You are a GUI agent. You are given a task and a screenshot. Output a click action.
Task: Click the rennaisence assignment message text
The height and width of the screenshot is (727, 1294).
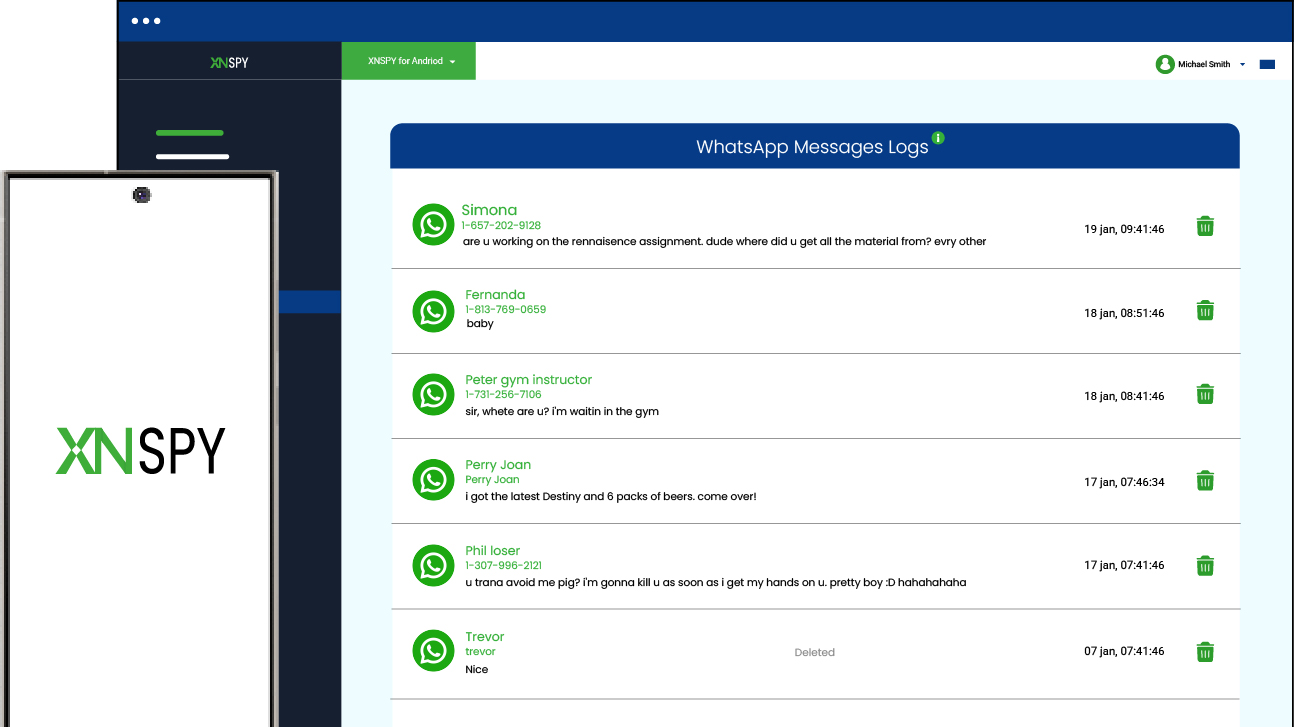(725, 242)
